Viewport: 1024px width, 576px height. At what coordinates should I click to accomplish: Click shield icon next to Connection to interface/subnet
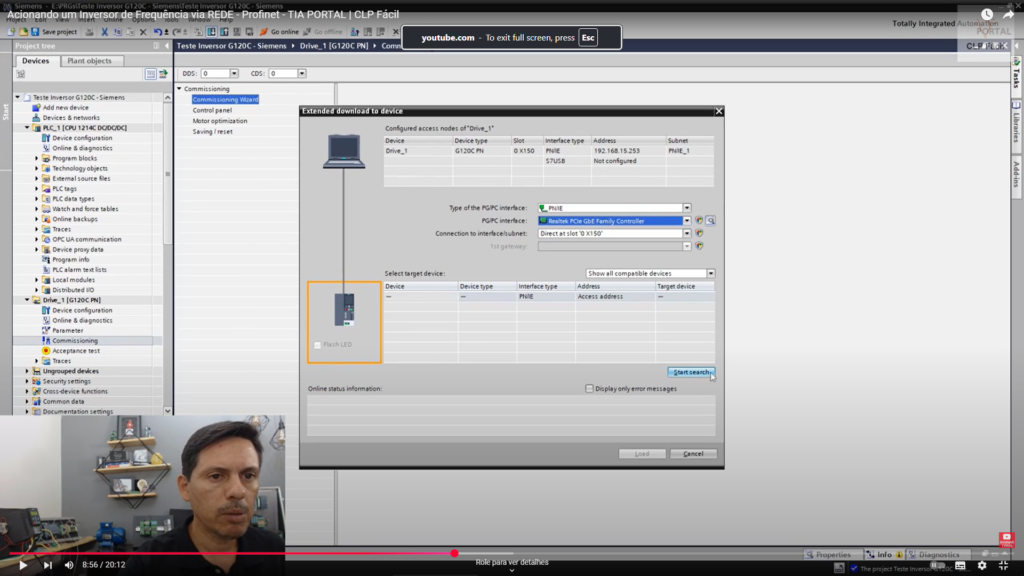(699, 233)
